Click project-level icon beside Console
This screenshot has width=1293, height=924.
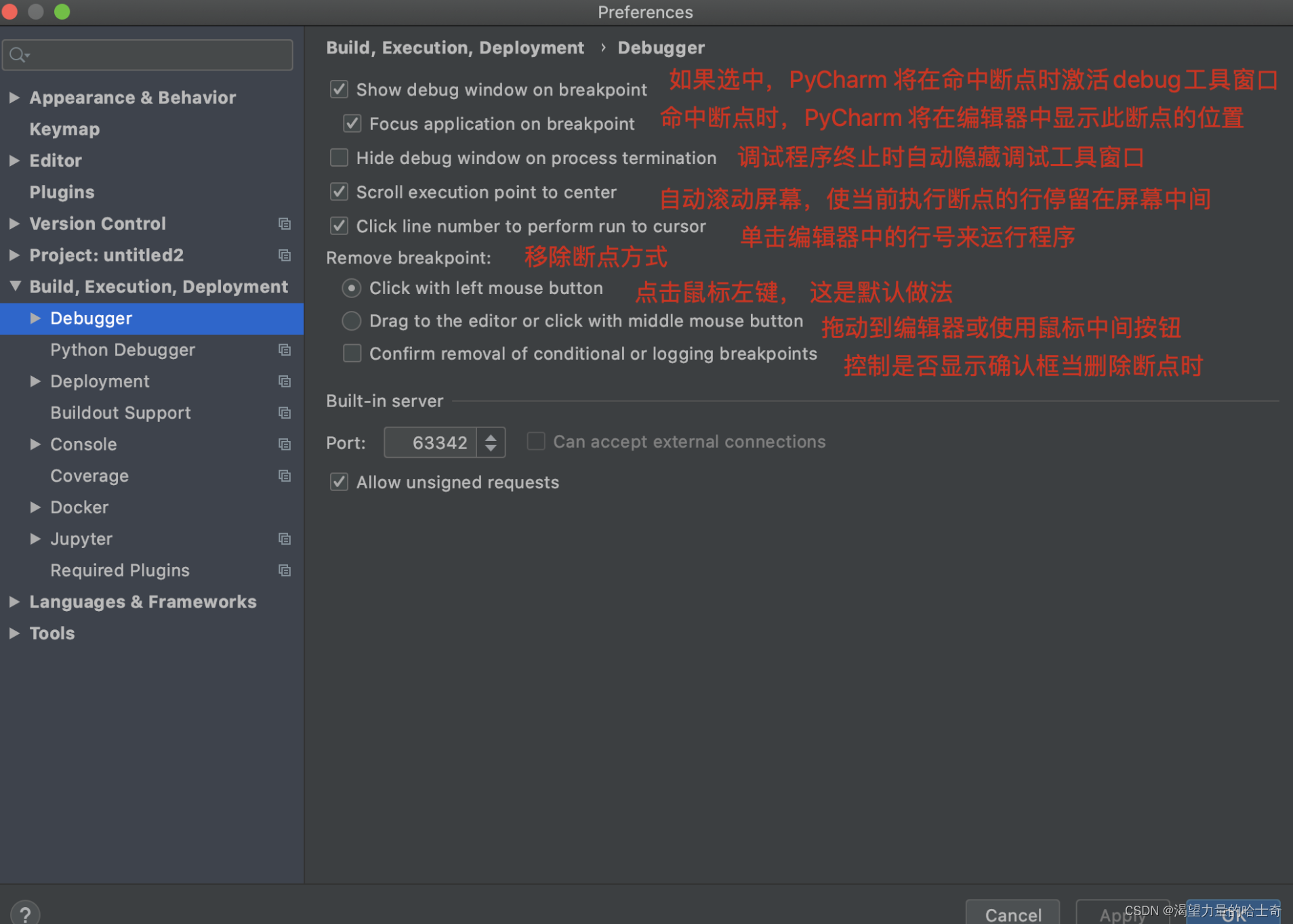(285, 444)
